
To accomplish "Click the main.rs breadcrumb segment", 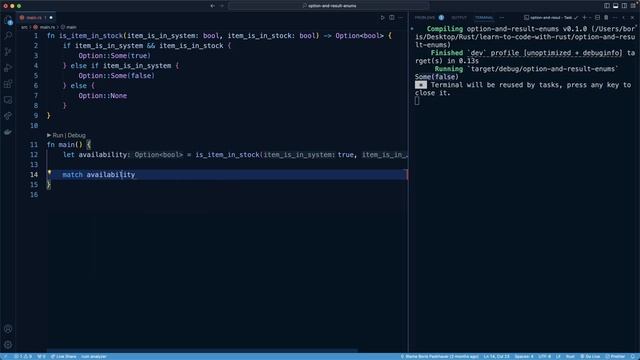I will pos(47,27).
